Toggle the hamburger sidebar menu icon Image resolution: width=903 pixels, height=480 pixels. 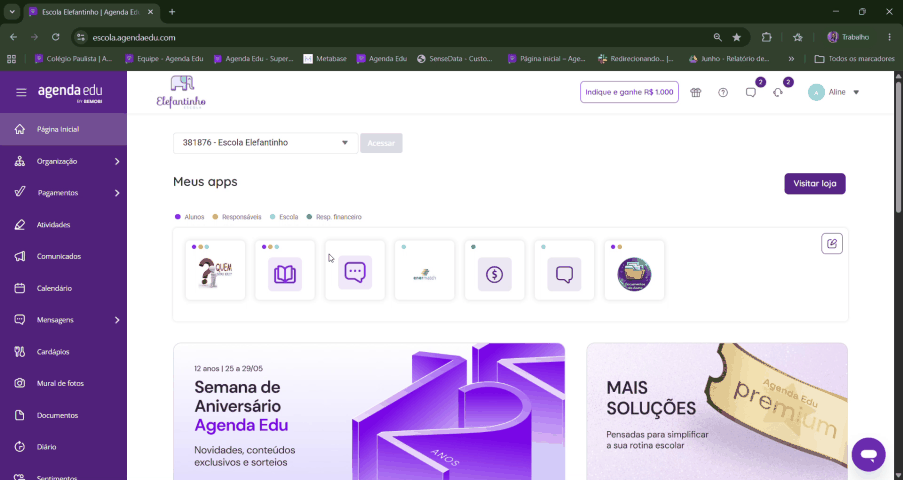point(21,92)
